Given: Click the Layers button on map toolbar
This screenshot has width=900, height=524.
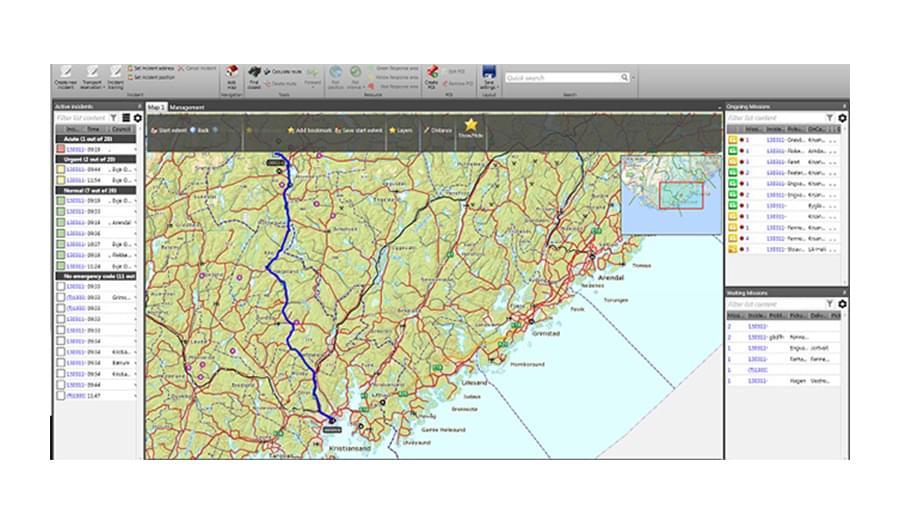Looking at the screenshot, I should coord(401,130).
